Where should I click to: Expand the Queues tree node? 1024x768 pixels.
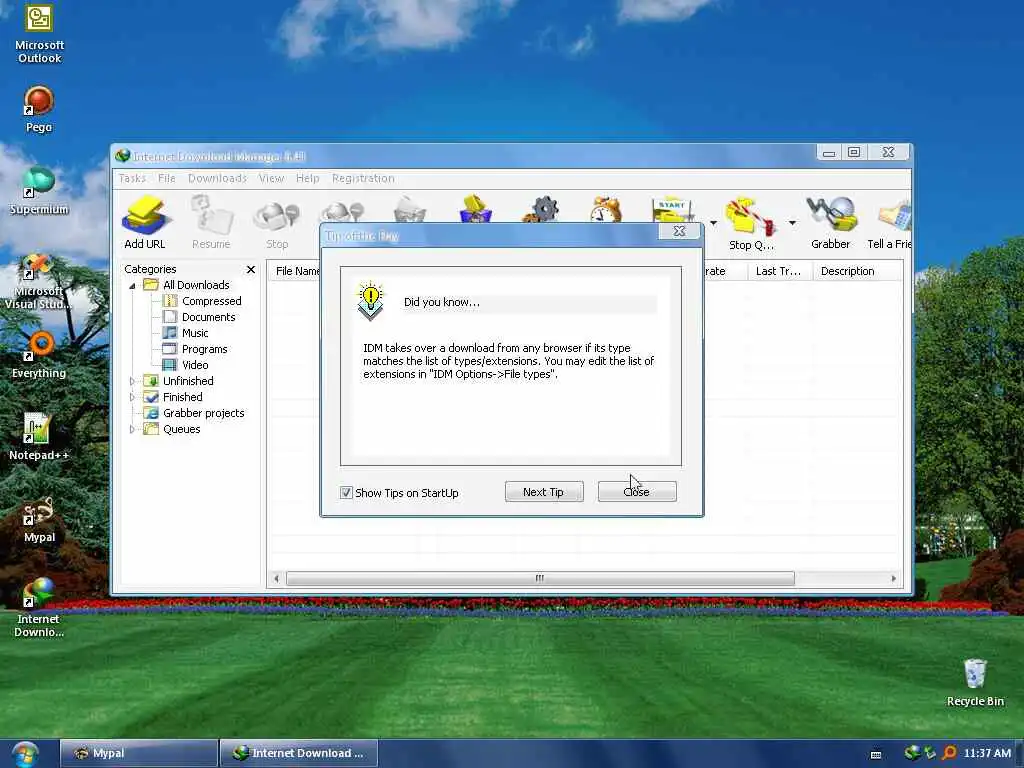132,429
